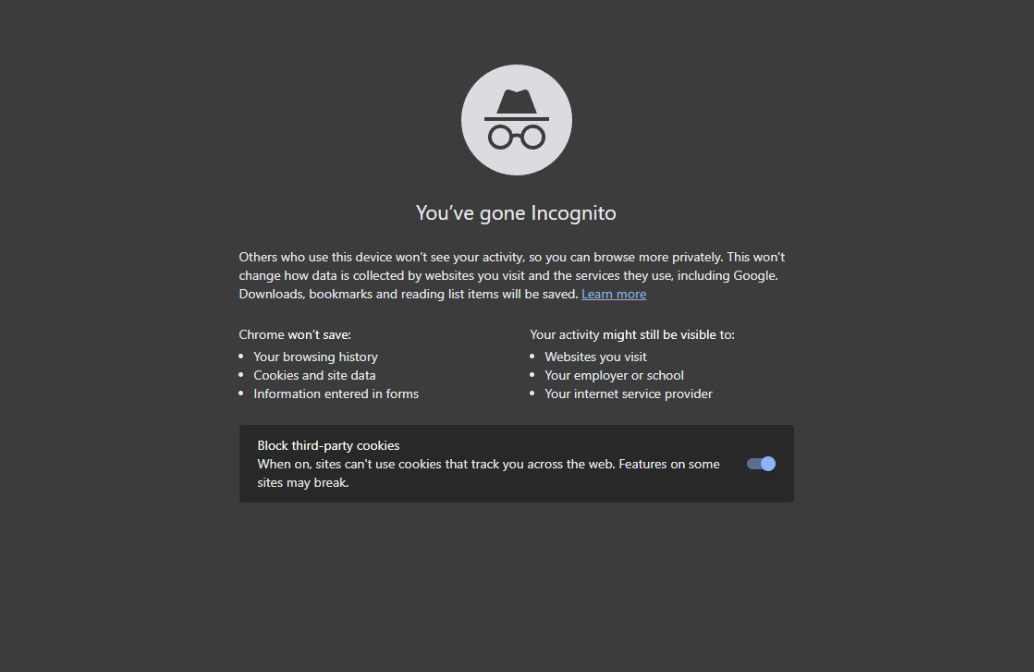The image size is (1034, 672).
Task: Click the "Your internet service provider" item
Action: (x=628, y=394)
